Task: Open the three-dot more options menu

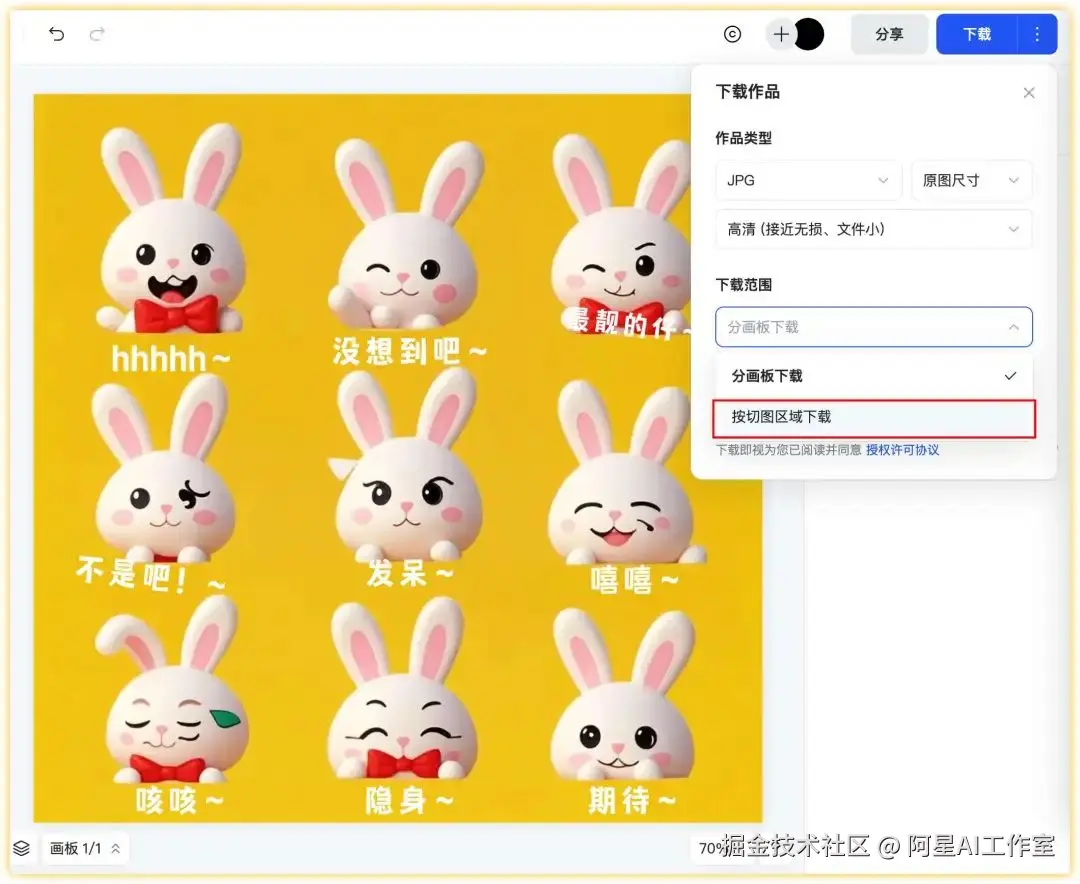Action: pos(1037,33)
